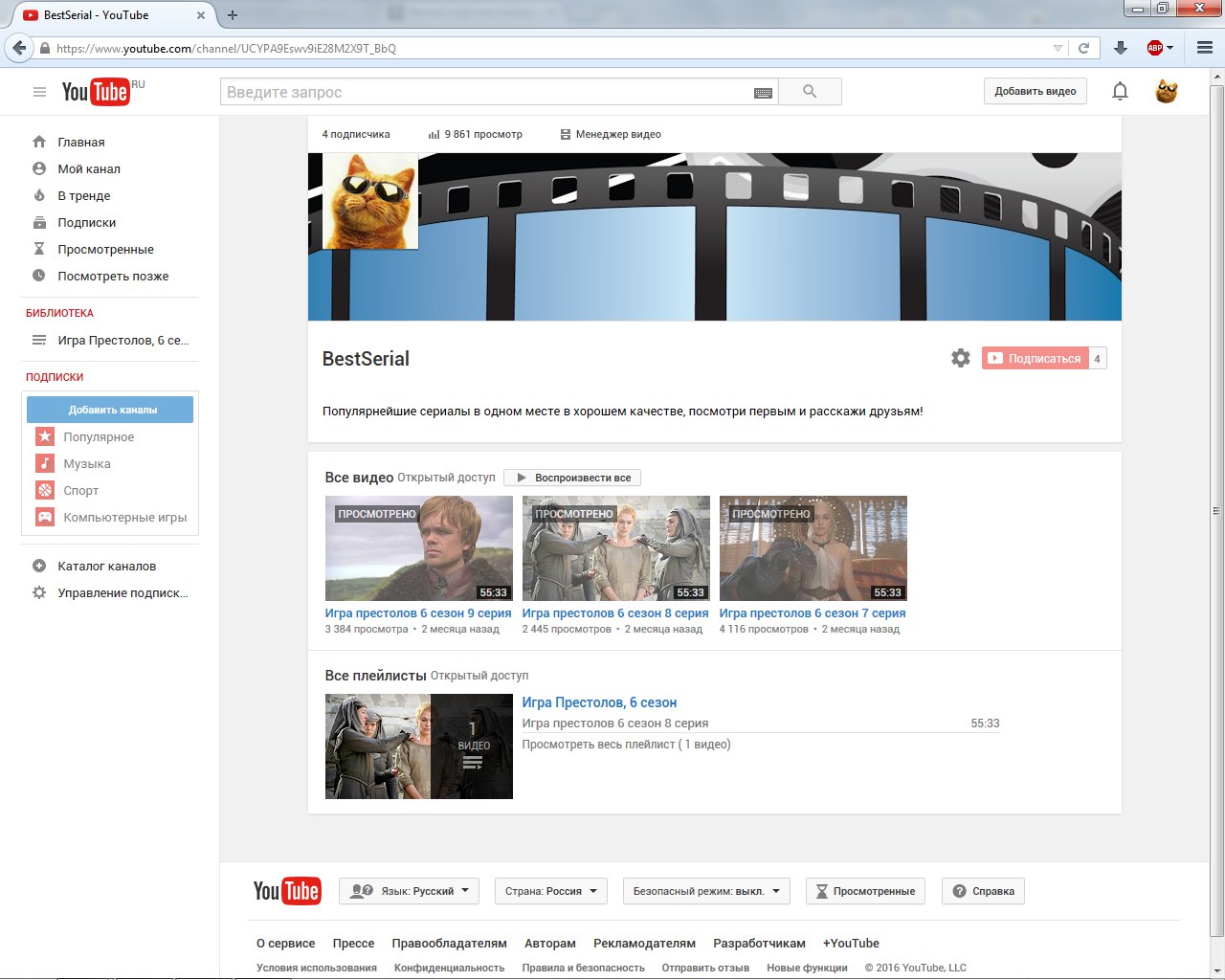The image size is (1225, 980).
Task: Click the user avatar in the header
Action: (x=1166, y=92)
